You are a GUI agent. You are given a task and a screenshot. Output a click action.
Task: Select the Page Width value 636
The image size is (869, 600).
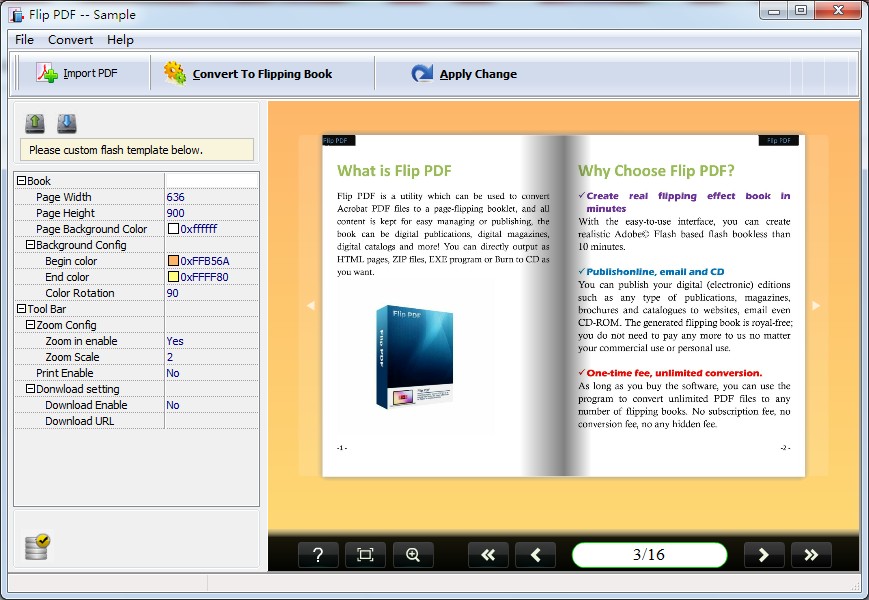pos(175,197)
